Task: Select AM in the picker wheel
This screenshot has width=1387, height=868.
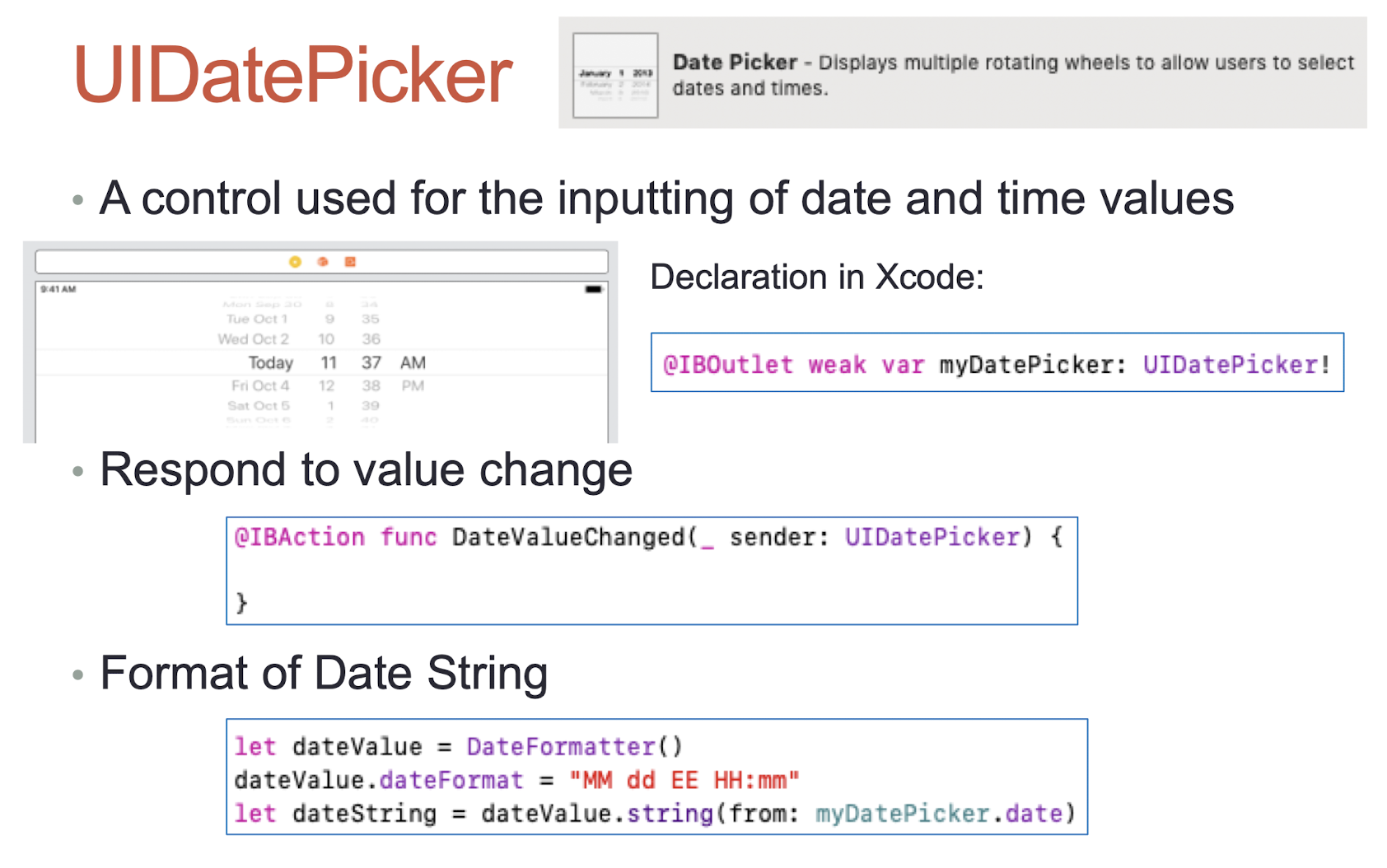Action: [413, 363]
